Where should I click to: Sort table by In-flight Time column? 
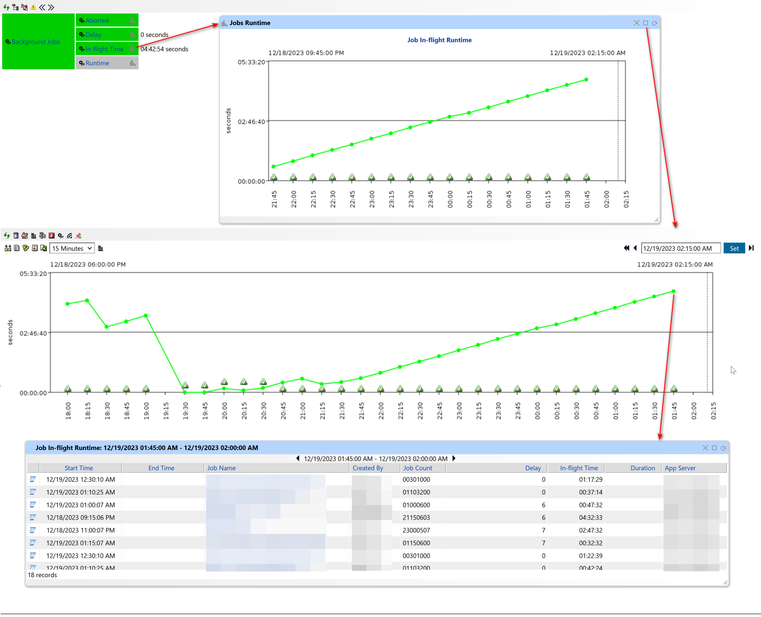pos(578,468)
